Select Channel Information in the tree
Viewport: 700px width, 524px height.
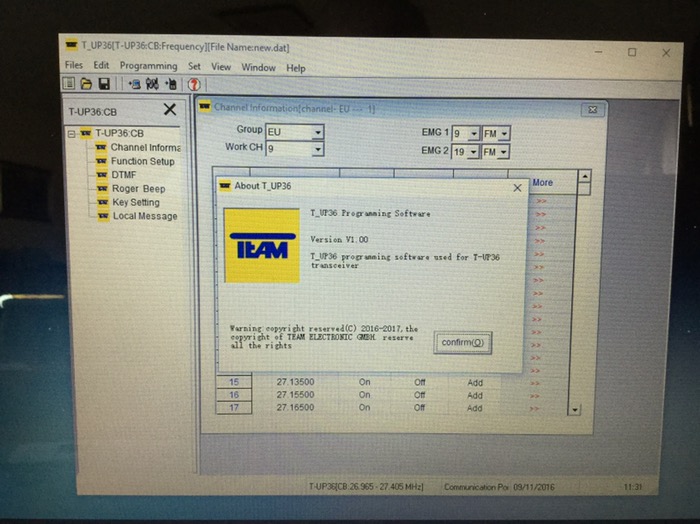145,147
